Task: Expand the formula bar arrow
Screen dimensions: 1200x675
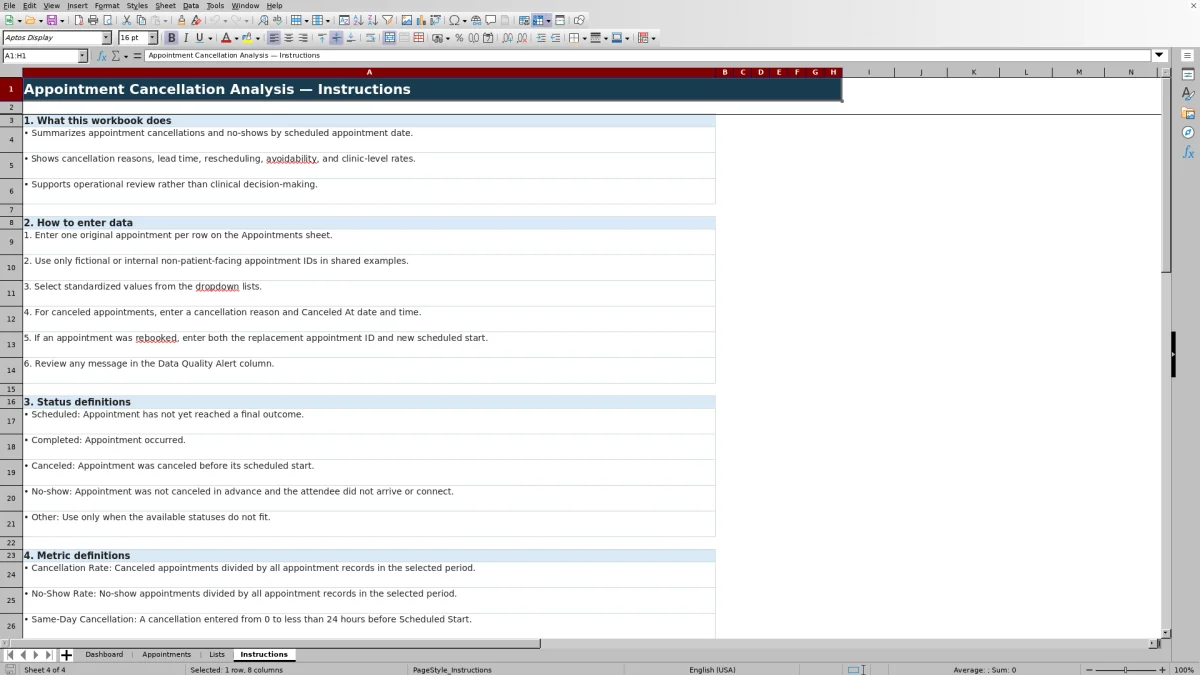Action: coord(1159,55)
